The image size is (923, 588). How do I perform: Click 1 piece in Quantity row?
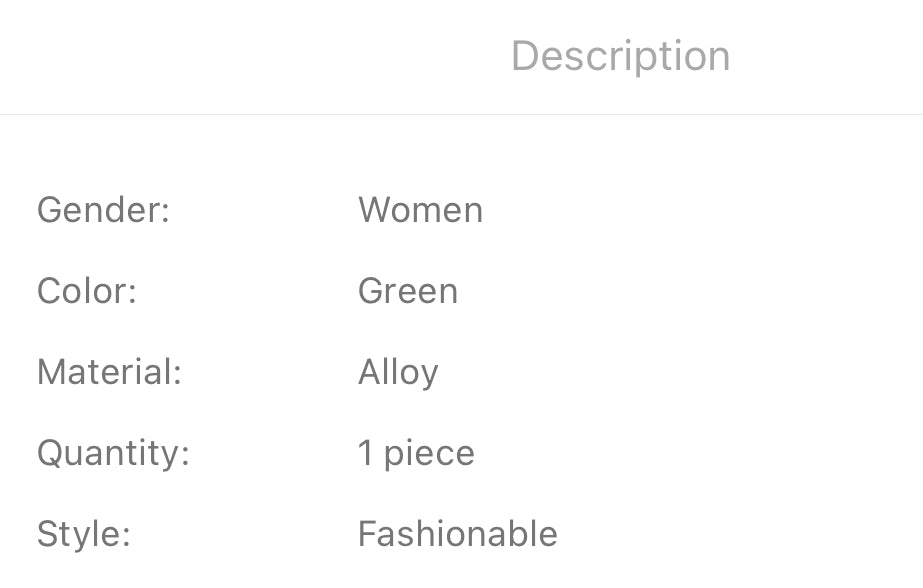pos(416,454)
